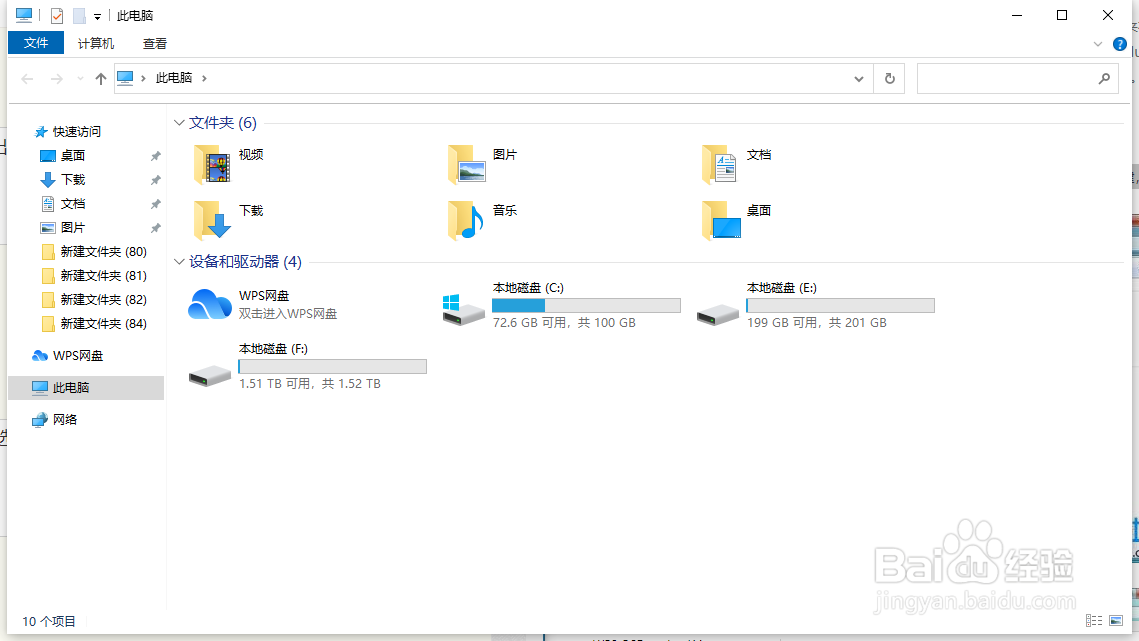Go up one level arrow
Screen dimensions: 1139x641
point(101,78)
